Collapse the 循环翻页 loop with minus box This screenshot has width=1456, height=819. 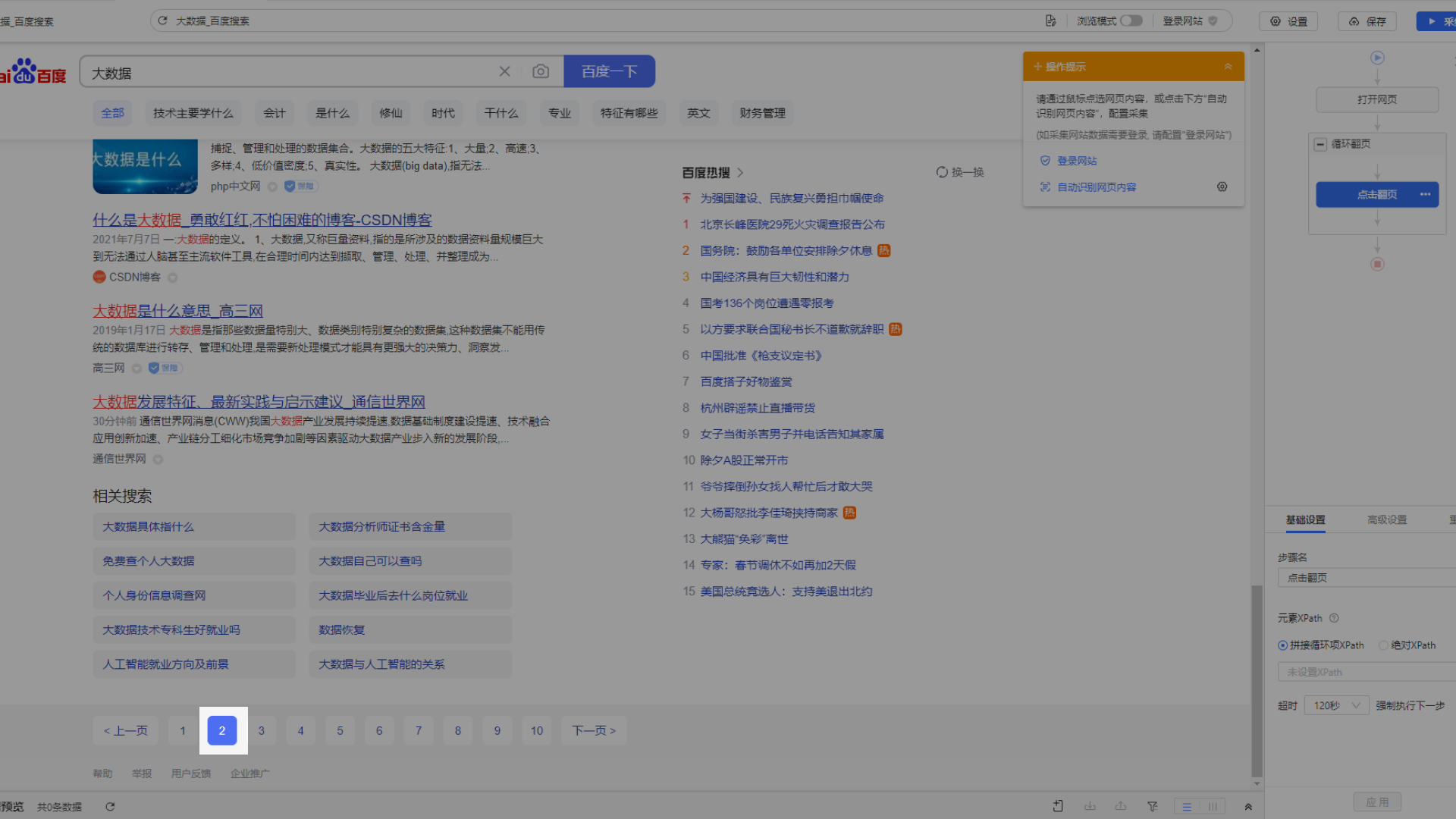coord(1320,144)
